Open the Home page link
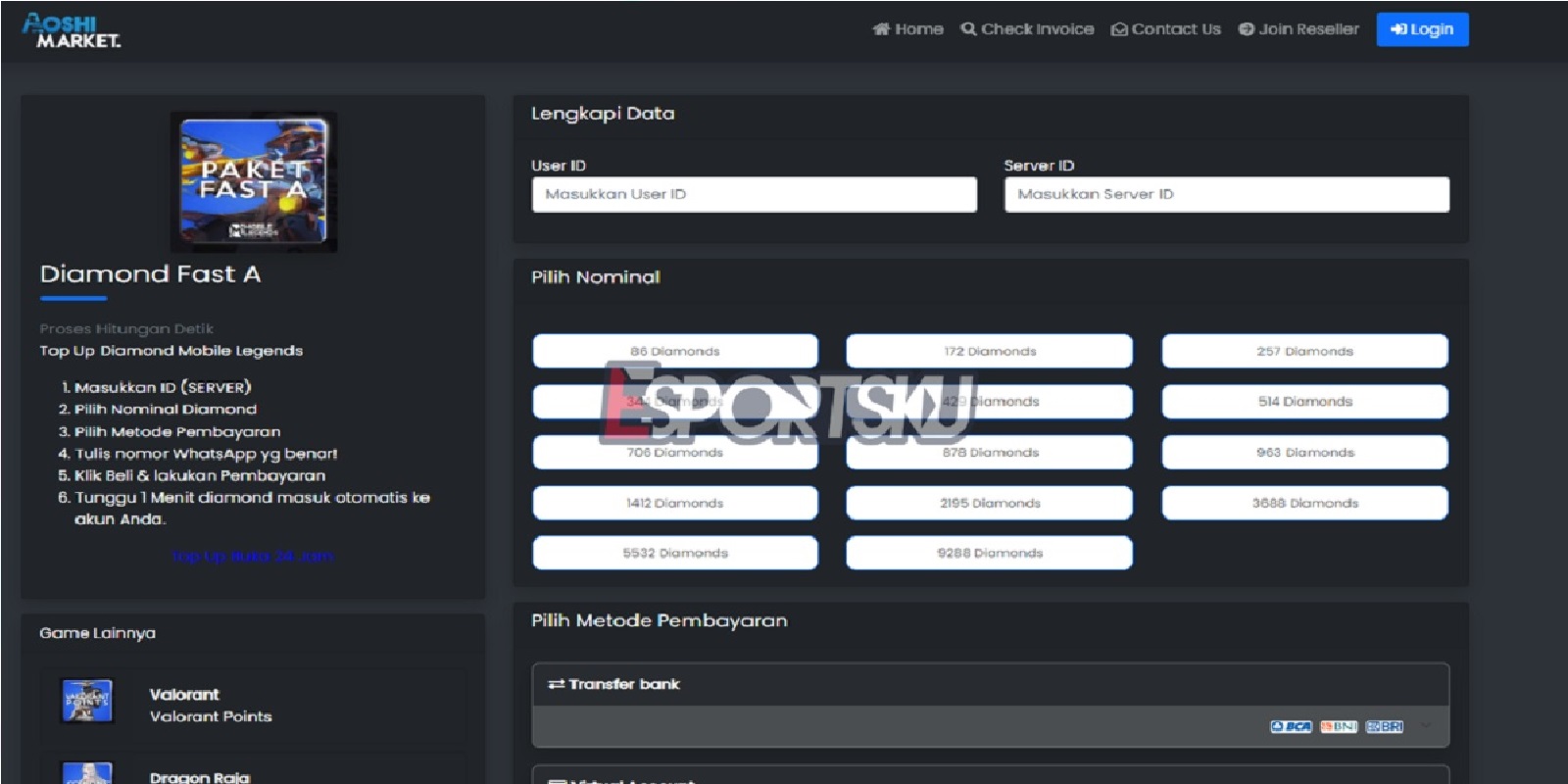The height and width of the screenshot is (784, 1568). pyautogui.click(x=907, y=29)
